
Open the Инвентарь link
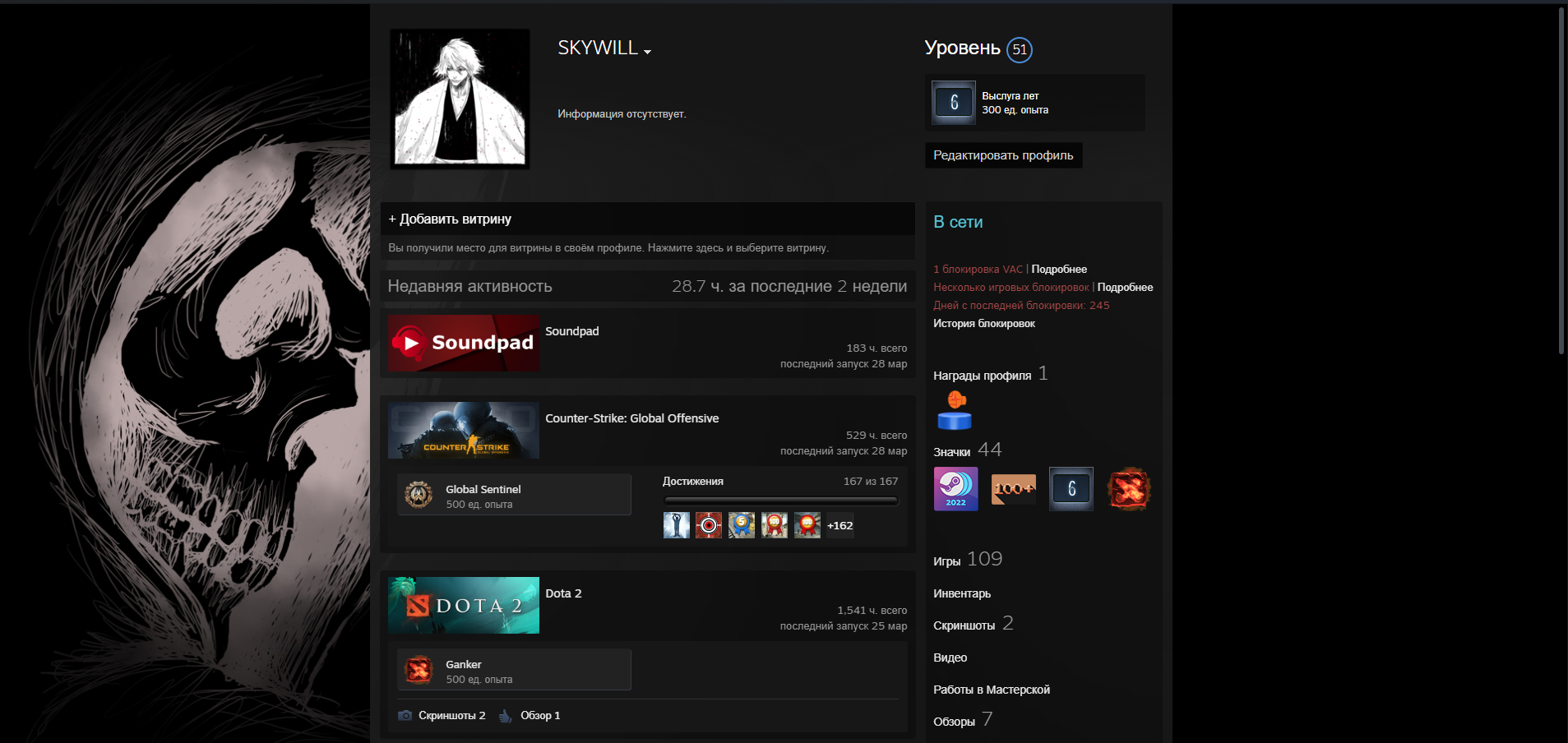(962, 593)
